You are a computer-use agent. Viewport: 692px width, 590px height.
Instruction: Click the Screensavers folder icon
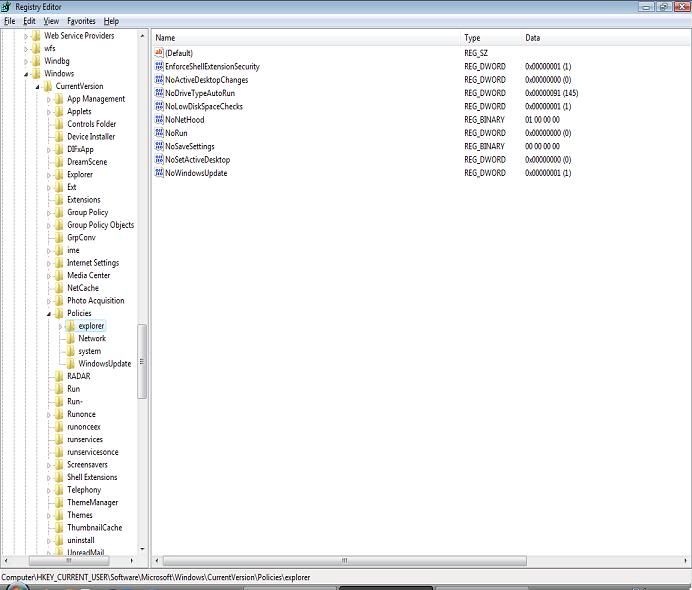tap(60, 465)
